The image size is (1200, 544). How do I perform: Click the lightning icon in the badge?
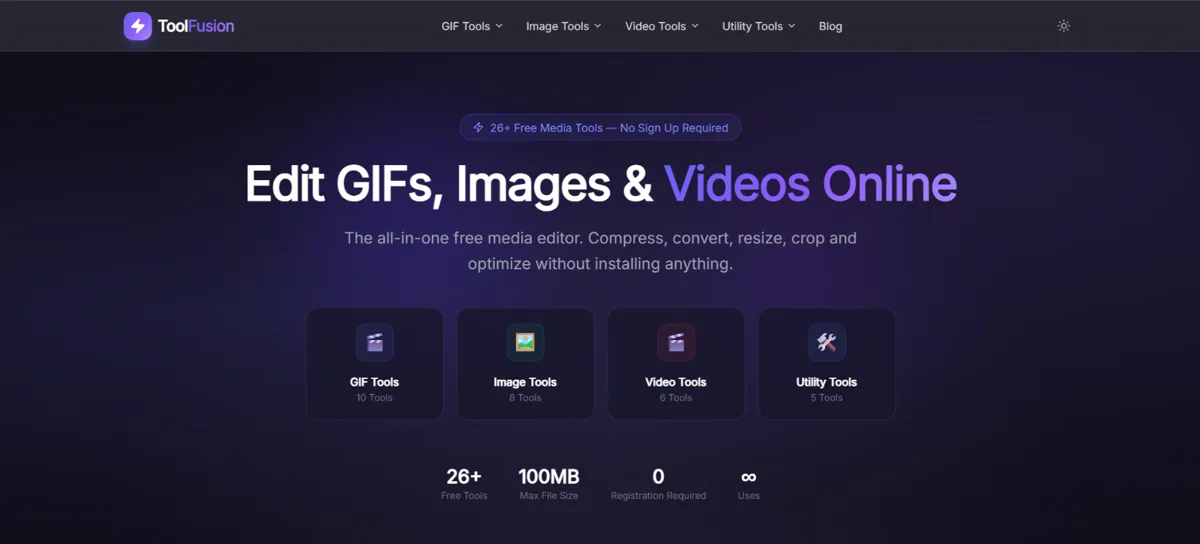(478, 128)
